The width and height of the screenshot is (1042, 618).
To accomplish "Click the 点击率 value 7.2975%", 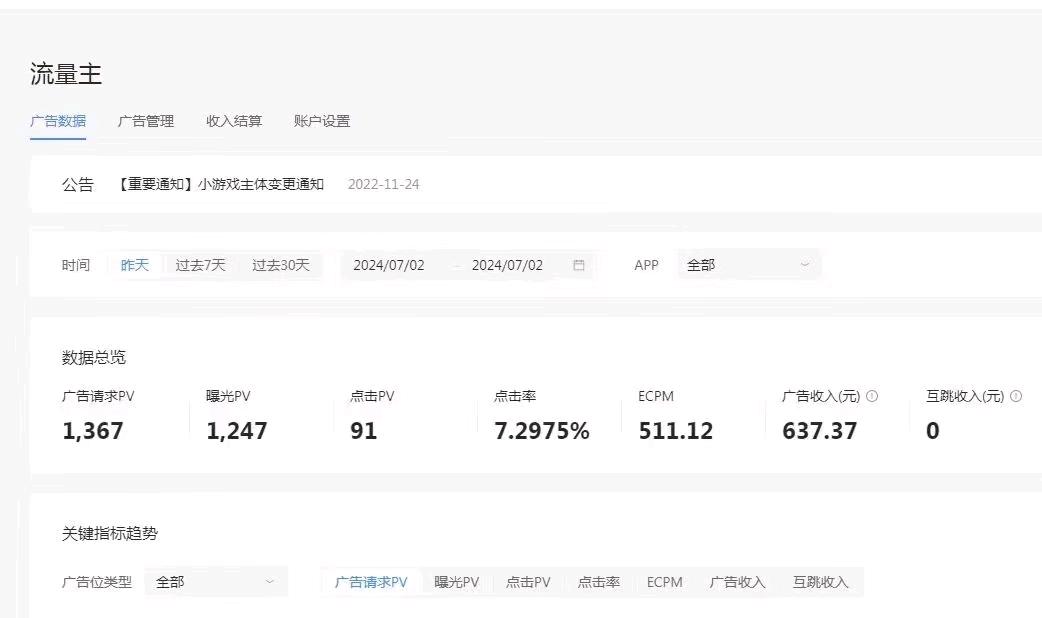I will 542,431.
